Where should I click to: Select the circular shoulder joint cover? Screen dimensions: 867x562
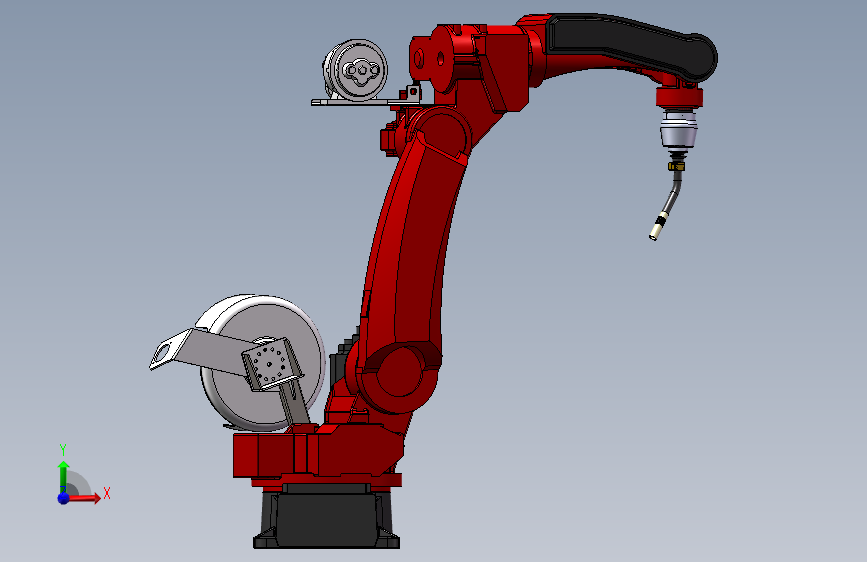tap(398, 371)
